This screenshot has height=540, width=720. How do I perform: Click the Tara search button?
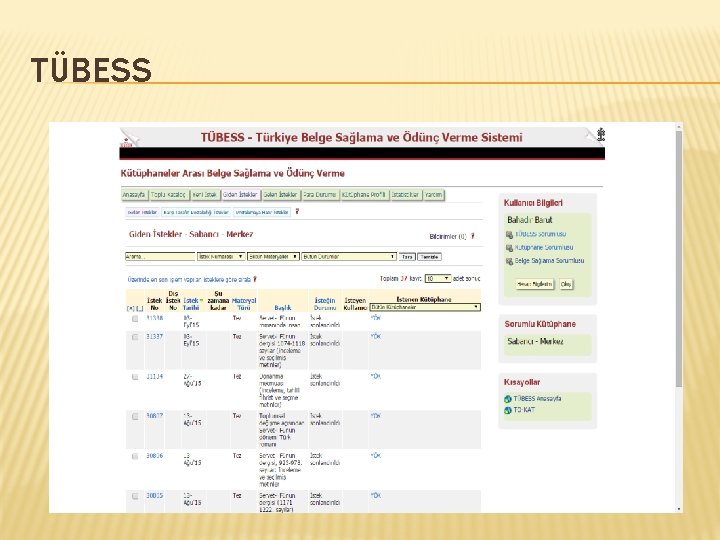click(407, 257)
